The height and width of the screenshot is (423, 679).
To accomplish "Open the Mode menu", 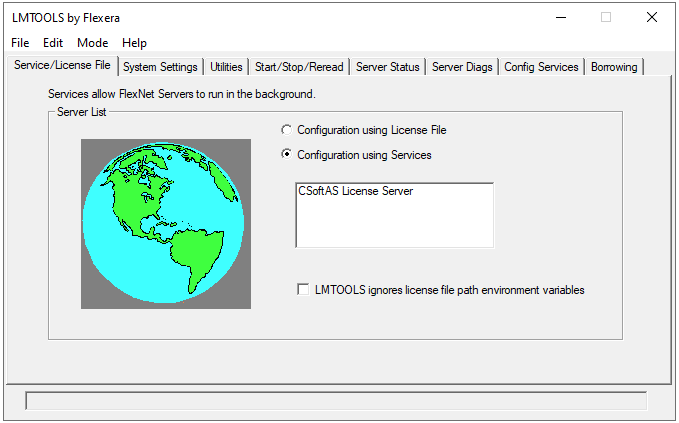I will (x=92, y=43).
